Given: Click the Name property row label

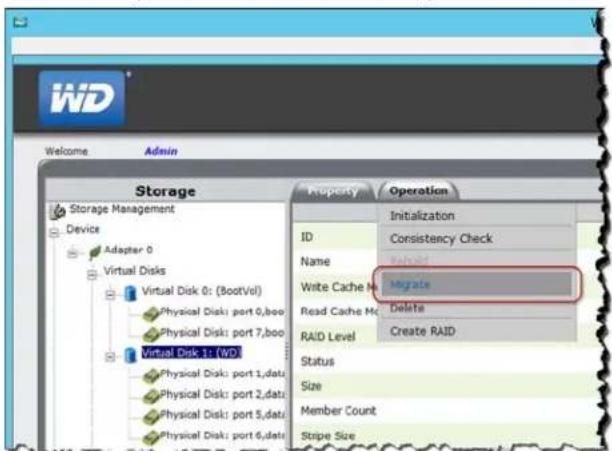Looking at the screenshot, I should 315,261.
